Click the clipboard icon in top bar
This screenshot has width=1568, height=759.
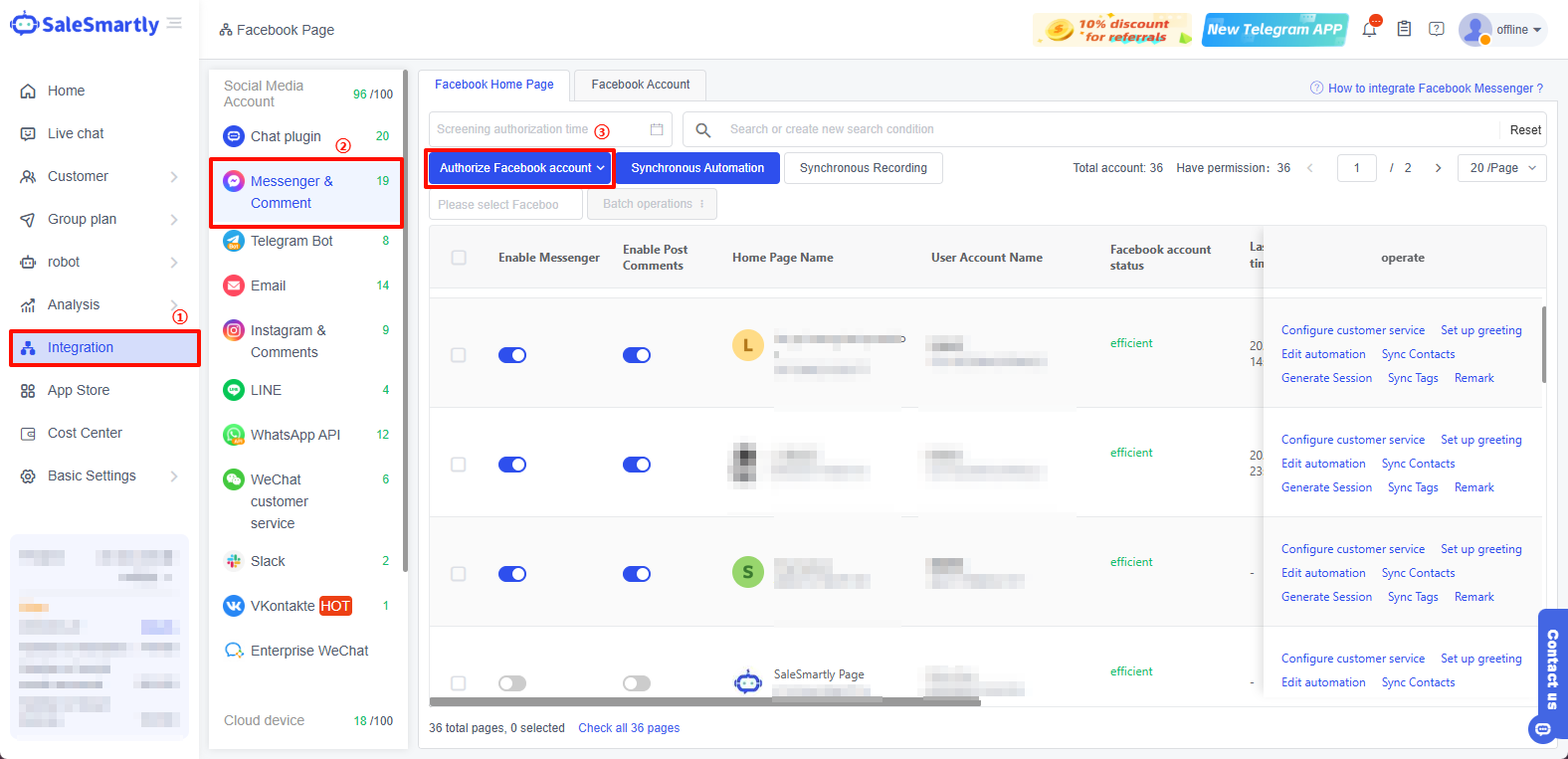1404,29
